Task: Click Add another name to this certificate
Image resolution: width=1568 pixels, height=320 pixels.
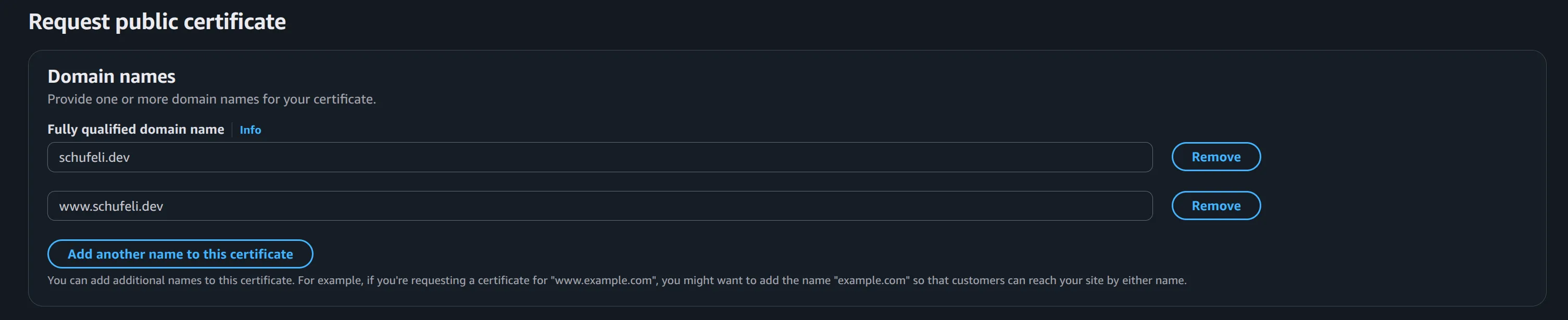Action: coord(180,254)
